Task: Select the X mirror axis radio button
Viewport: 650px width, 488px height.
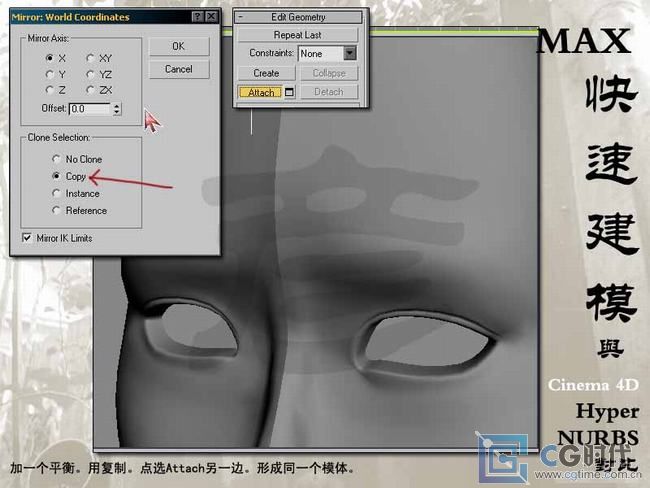Action: 50,58
